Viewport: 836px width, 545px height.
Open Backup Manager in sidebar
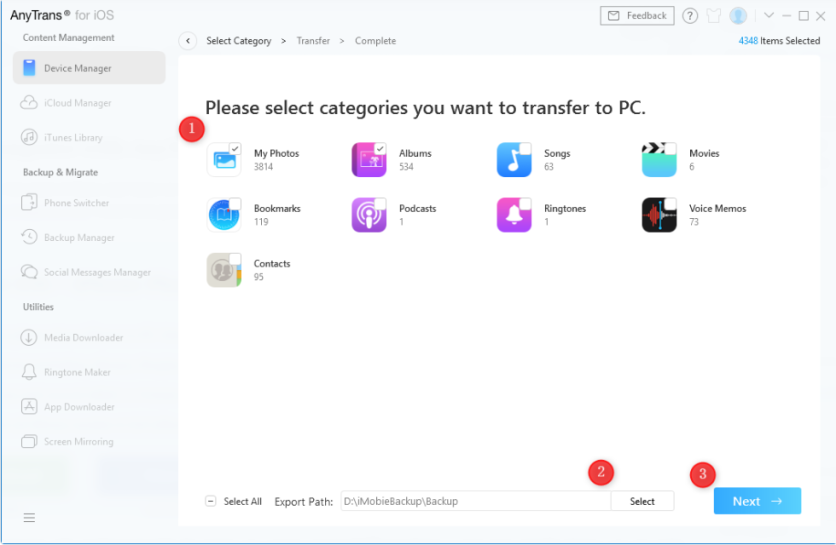(x=89, y=237)
